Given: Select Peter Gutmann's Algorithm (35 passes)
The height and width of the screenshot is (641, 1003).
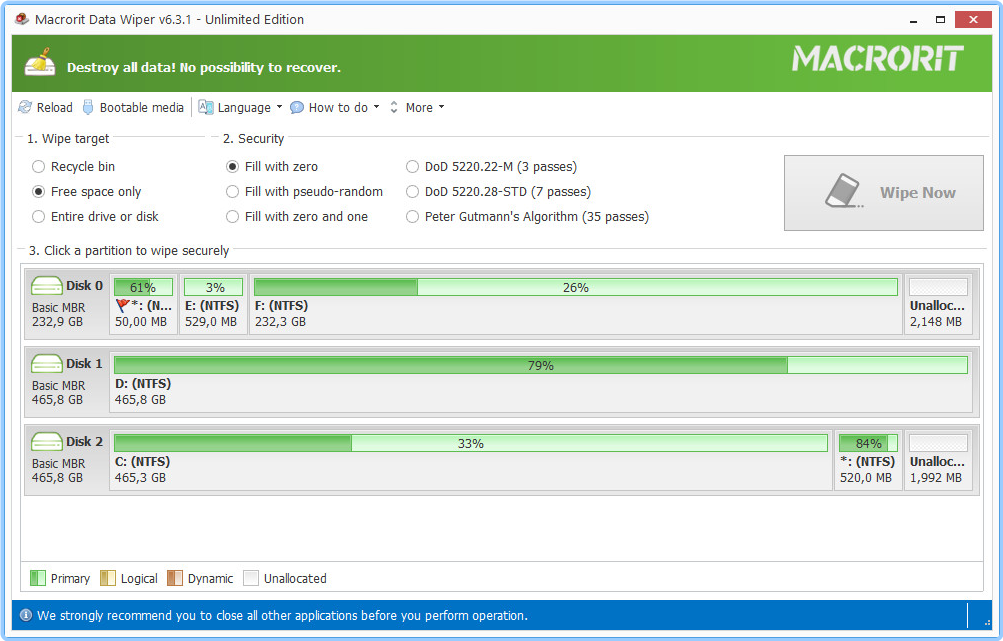Looking at the screenshot, I should coord(527,216).
